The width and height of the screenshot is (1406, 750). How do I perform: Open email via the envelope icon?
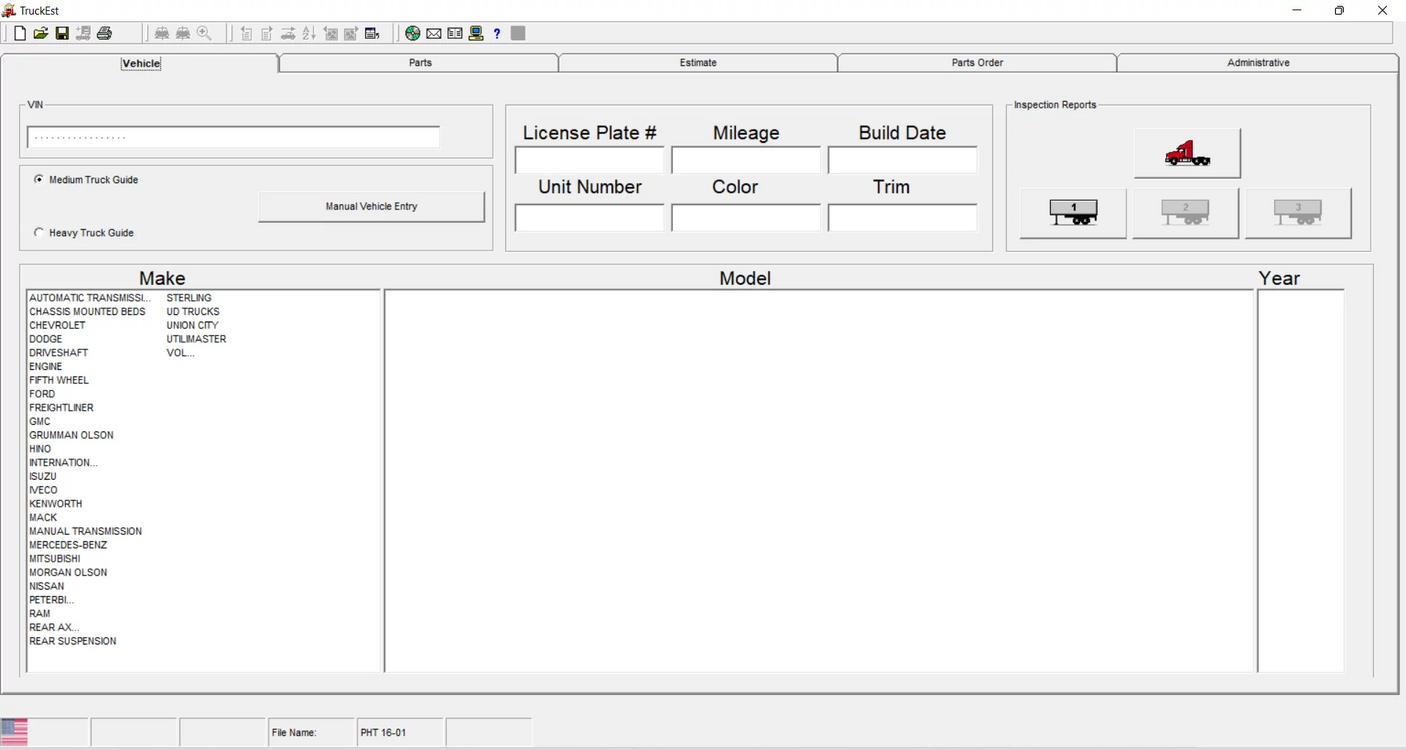click(x=433, y=33)
